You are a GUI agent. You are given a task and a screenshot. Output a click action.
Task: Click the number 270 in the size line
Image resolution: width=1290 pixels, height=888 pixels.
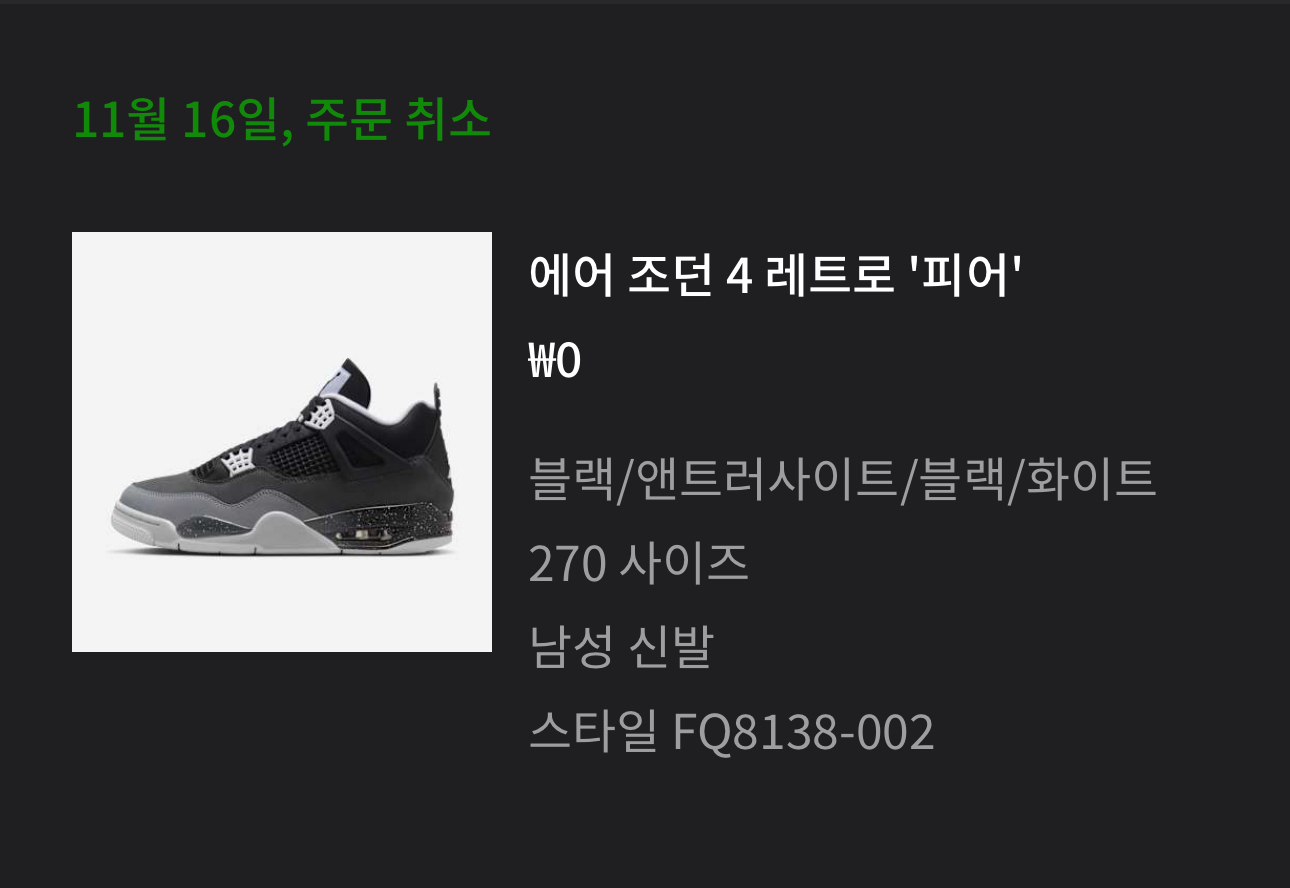click(x=567, y=565)
